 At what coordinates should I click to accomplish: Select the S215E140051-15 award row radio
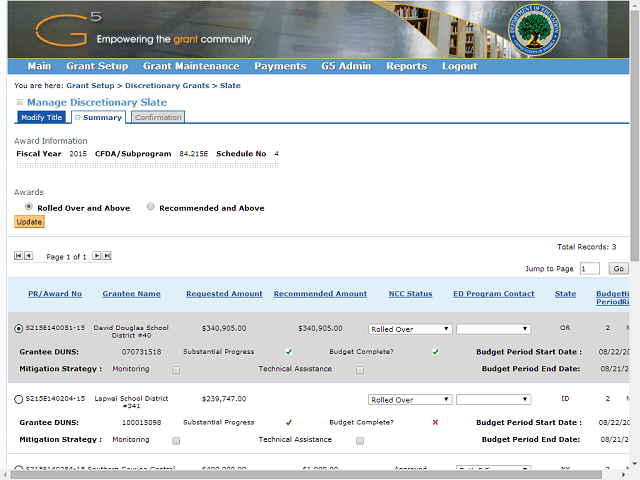[x=18, y=329]
